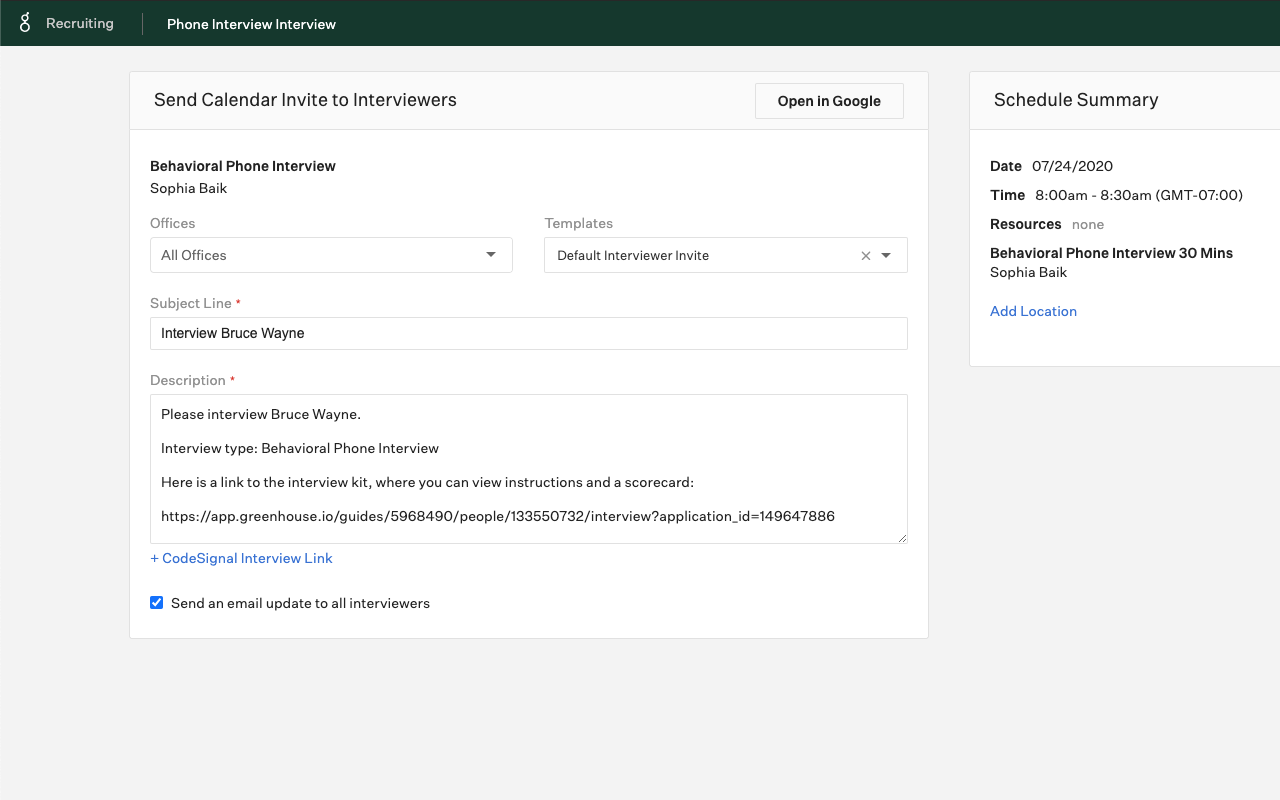
Task: Uncheck the email update to interviewers checkbox
Action: pyautogui.click(x=156, y=603)
